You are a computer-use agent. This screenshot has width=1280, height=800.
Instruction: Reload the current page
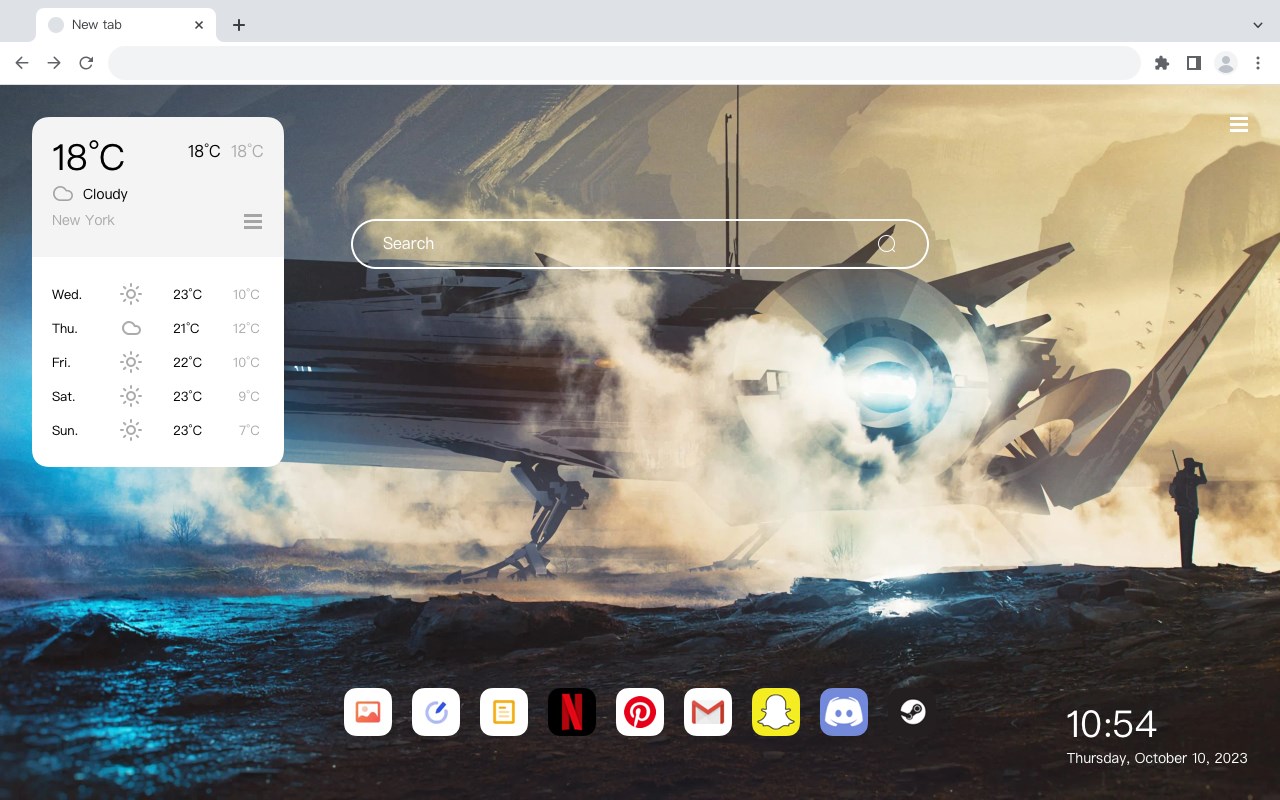86,63
